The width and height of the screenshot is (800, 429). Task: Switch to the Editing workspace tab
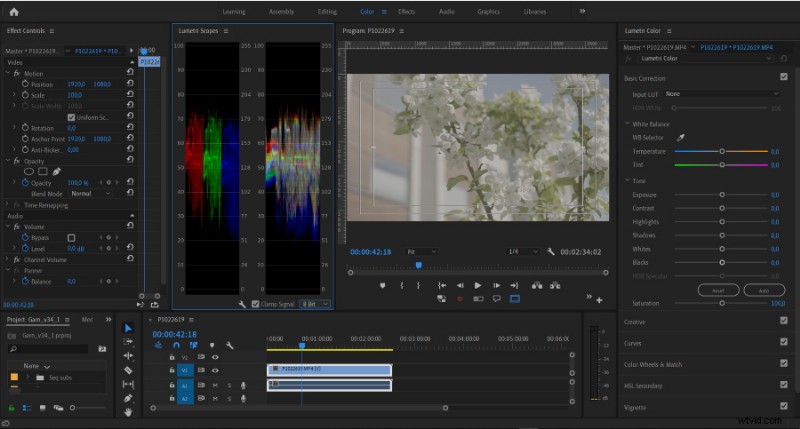tap(326, 11)
